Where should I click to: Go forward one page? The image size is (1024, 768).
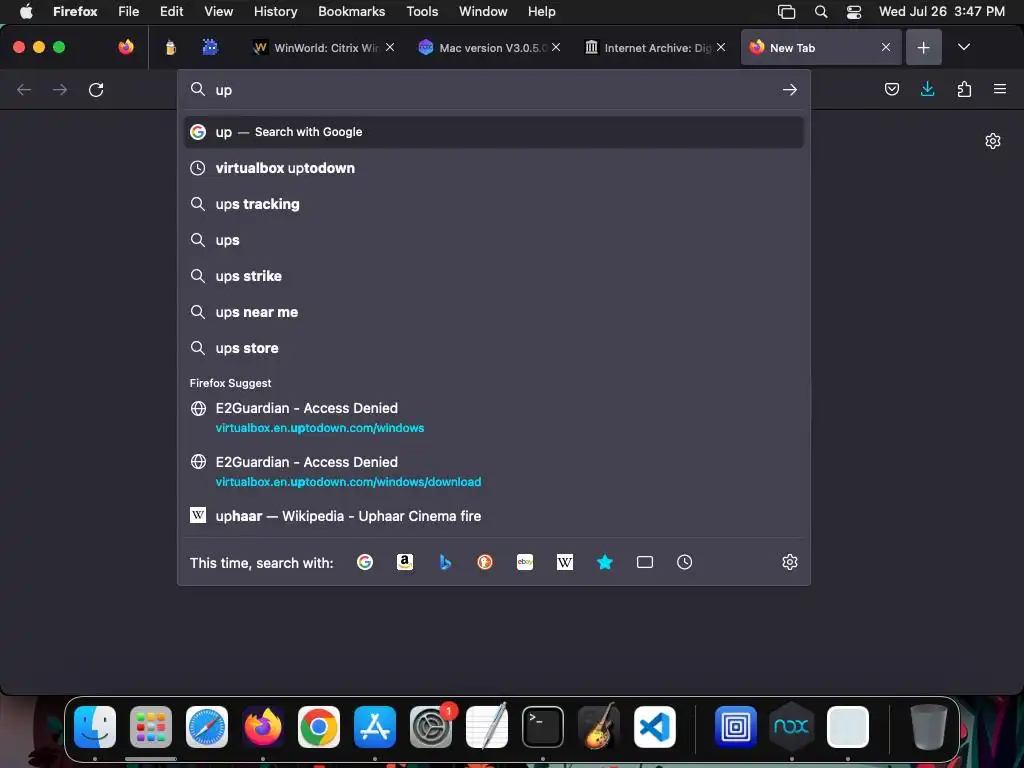point(60,89)
